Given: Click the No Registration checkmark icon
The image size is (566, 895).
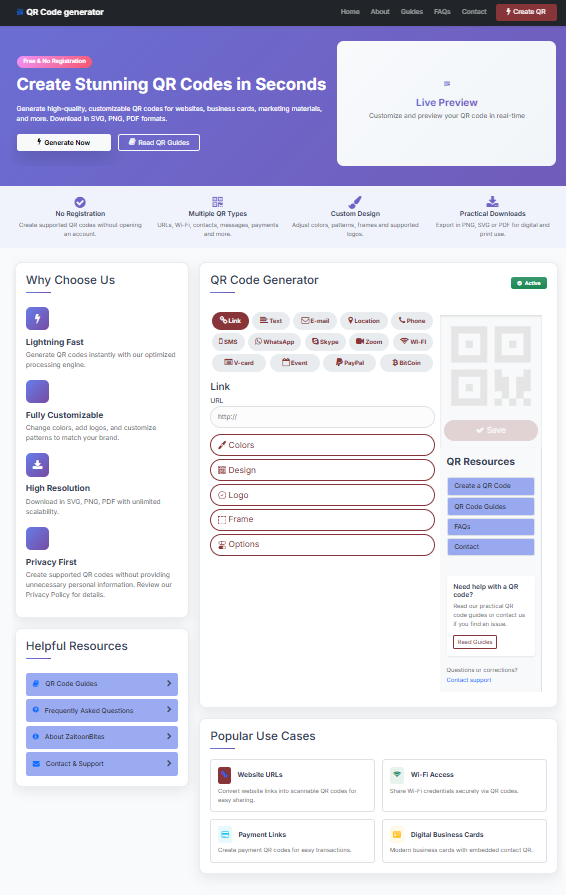Looking at the screenshot, I should coord(80,202).
